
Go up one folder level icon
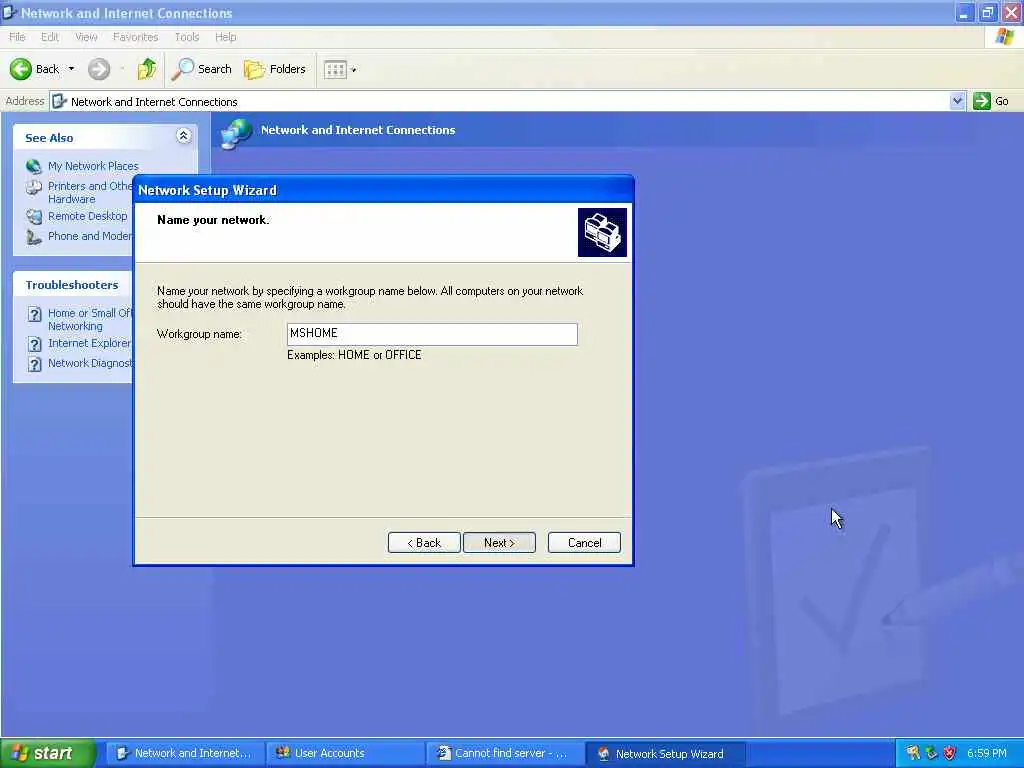click(147, 69)
